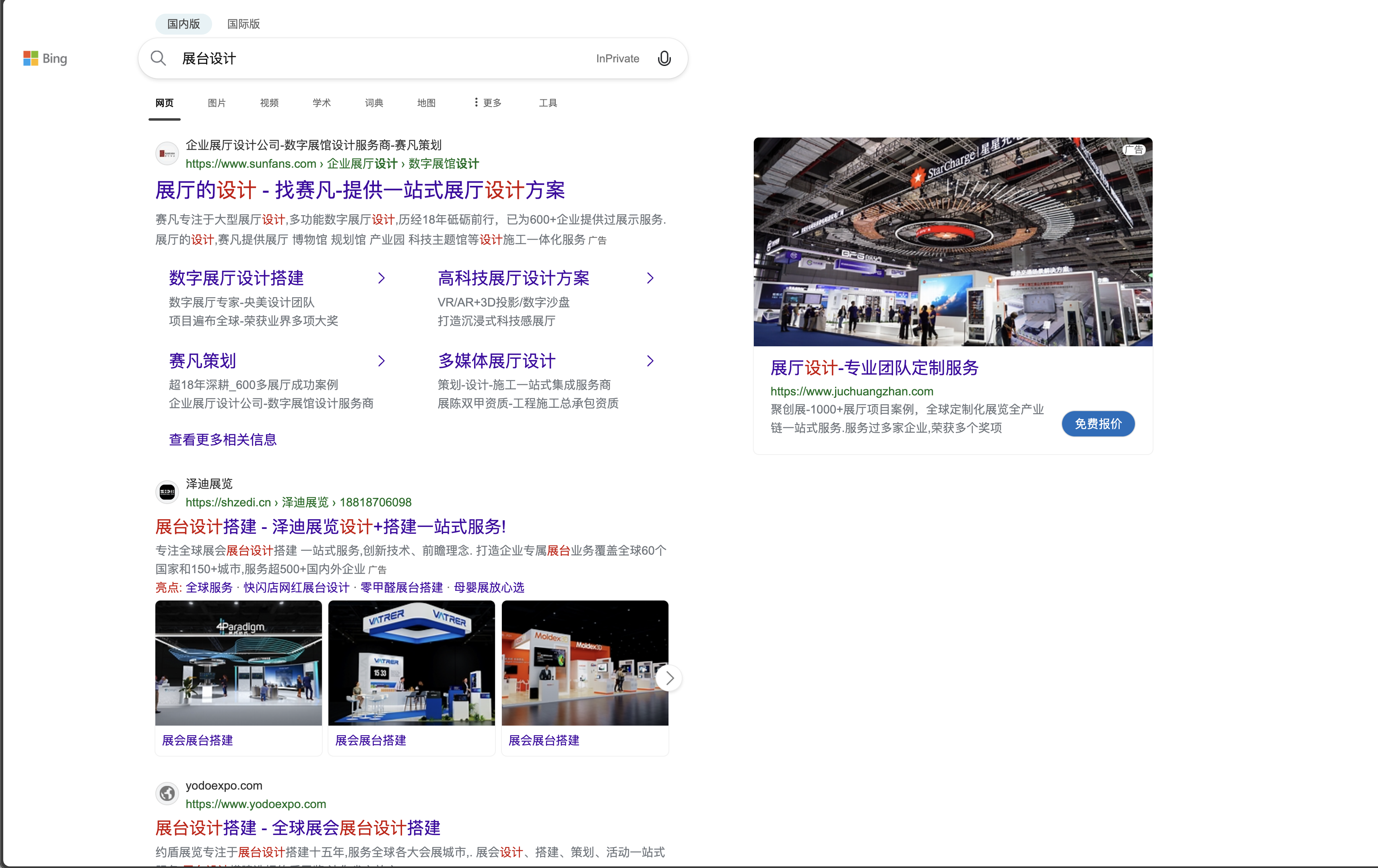Viewport: 1378px width, 868px height.
Task: Click the yodoexpo.com globe favicon
Action: pyautogui.click(x=167, y=794)
